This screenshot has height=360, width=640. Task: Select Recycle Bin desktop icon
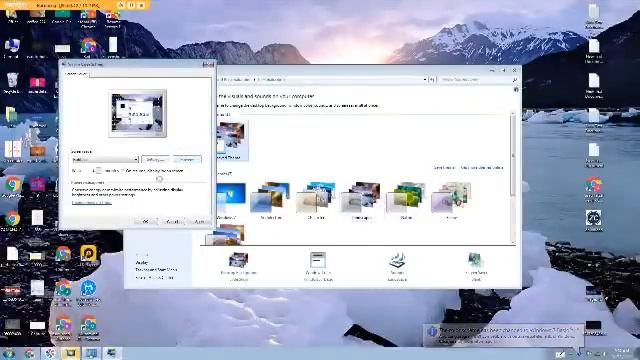(12, 83)
